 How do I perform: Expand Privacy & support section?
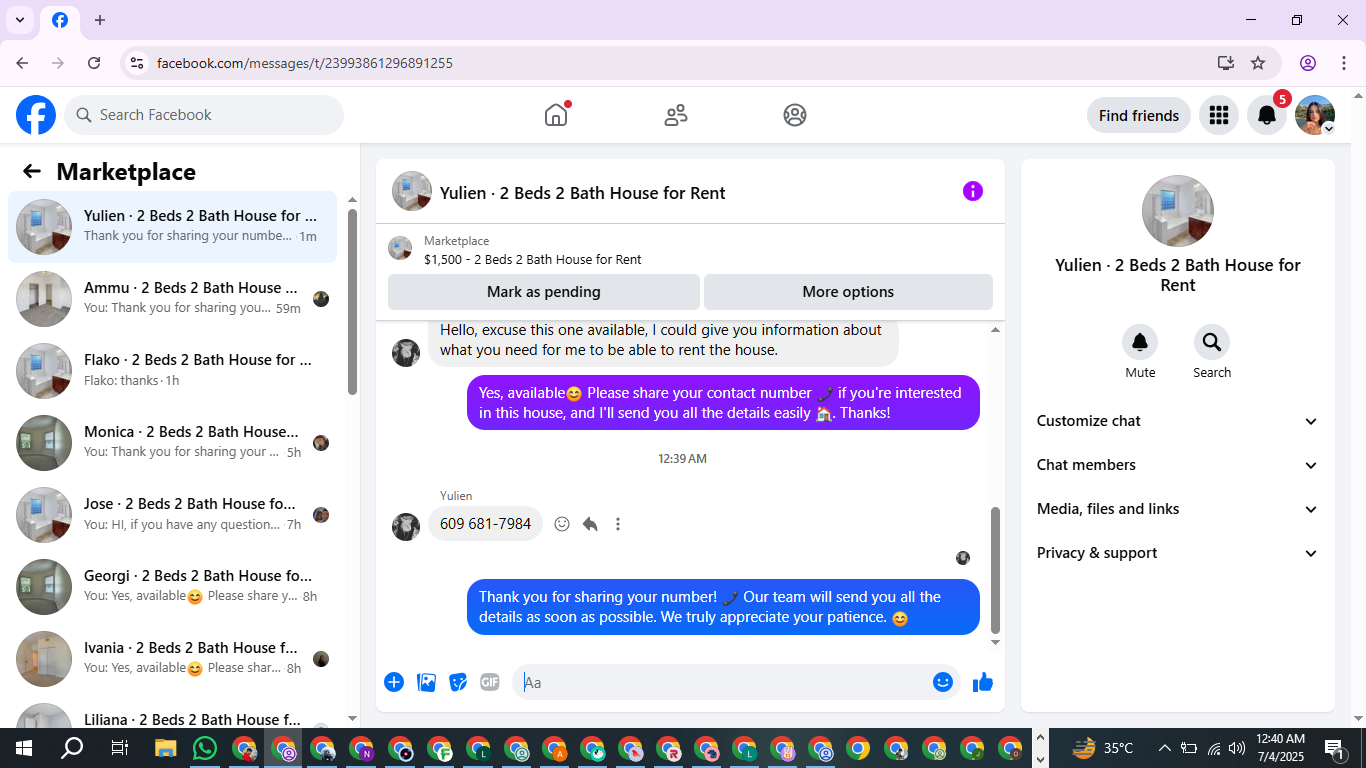[x=1178, y=553]
